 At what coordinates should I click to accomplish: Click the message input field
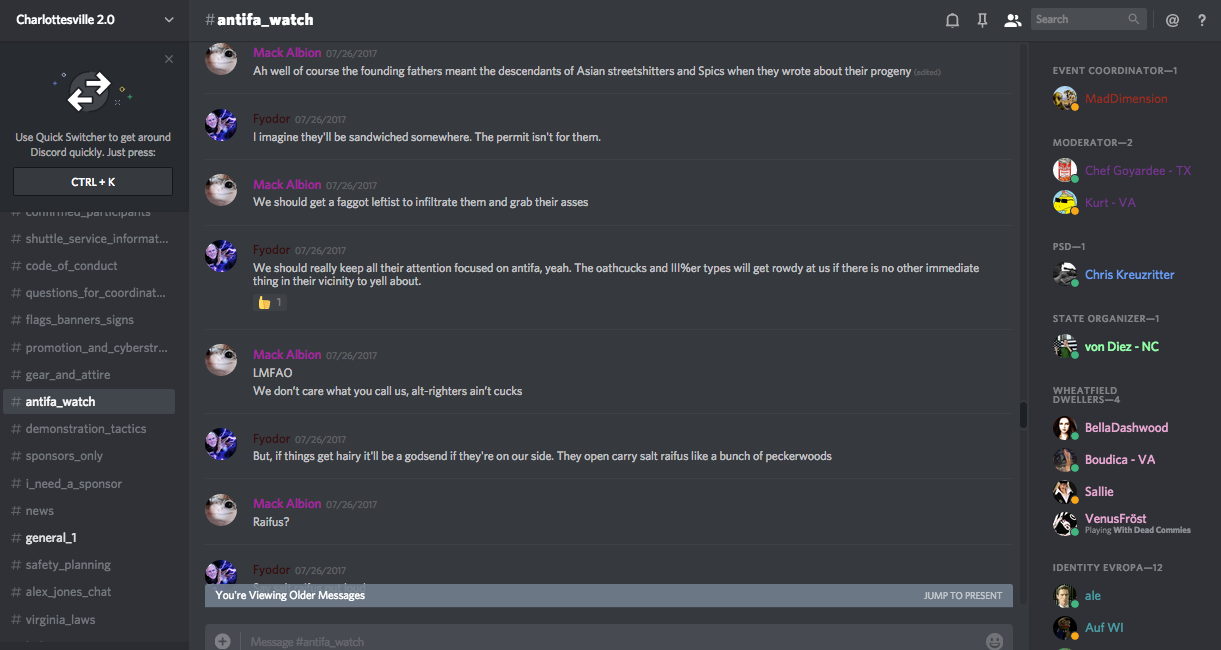600,641
